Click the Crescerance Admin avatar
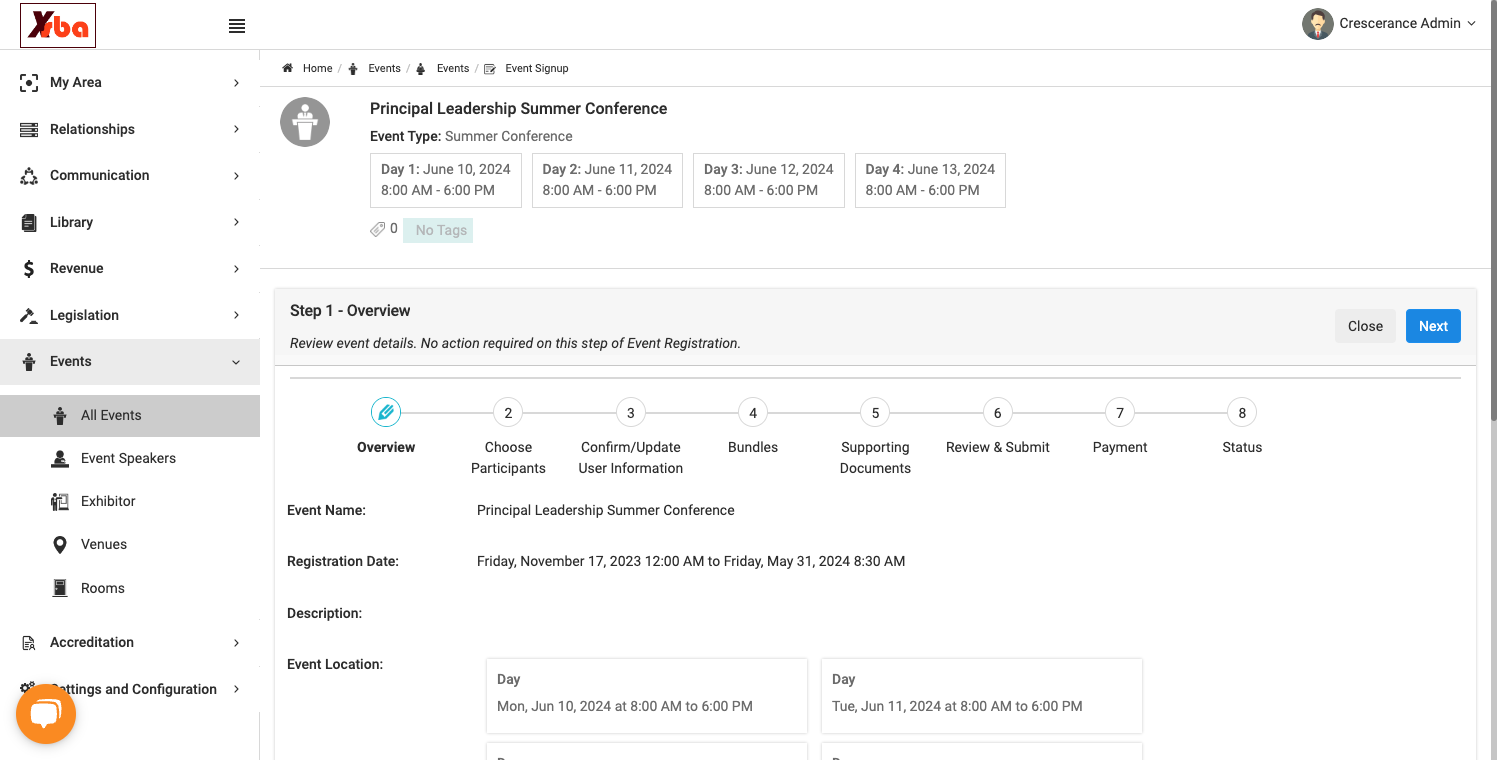Screen dimensions: 1497x760 click(1318, 24)
